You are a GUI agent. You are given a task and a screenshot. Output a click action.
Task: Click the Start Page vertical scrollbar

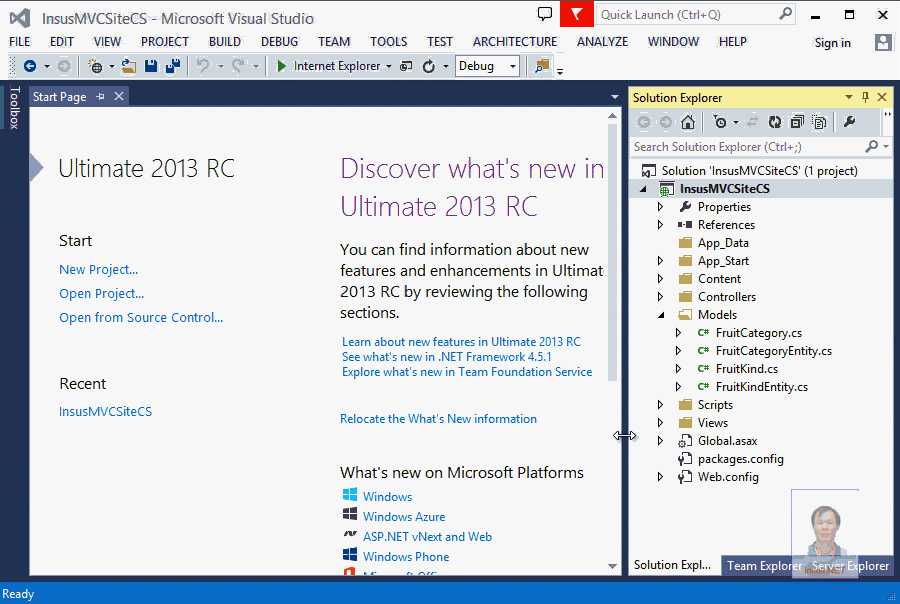613,250
